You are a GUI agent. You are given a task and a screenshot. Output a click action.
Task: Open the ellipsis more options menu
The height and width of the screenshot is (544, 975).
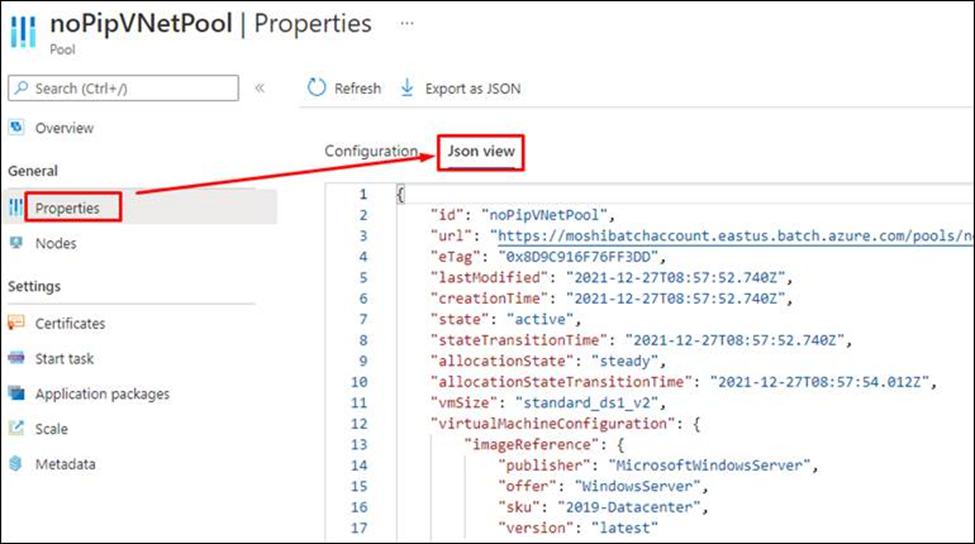click(407, 24)
